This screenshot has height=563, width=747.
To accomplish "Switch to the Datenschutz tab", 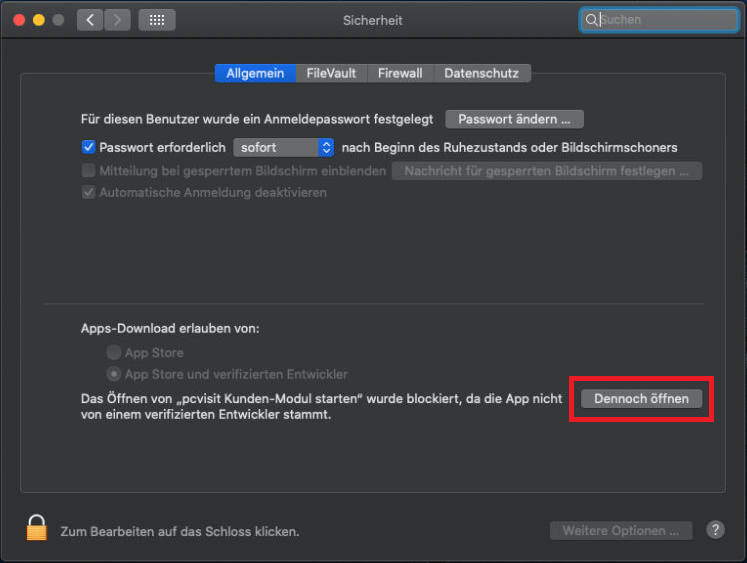I will point(482,73).
